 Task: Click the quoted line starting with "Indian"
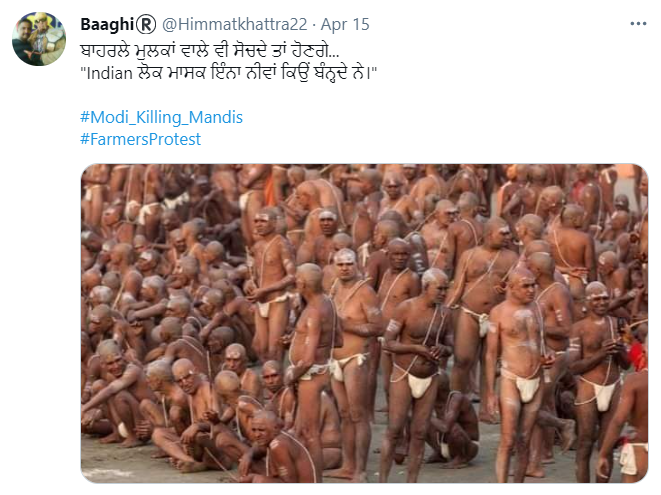228,72
